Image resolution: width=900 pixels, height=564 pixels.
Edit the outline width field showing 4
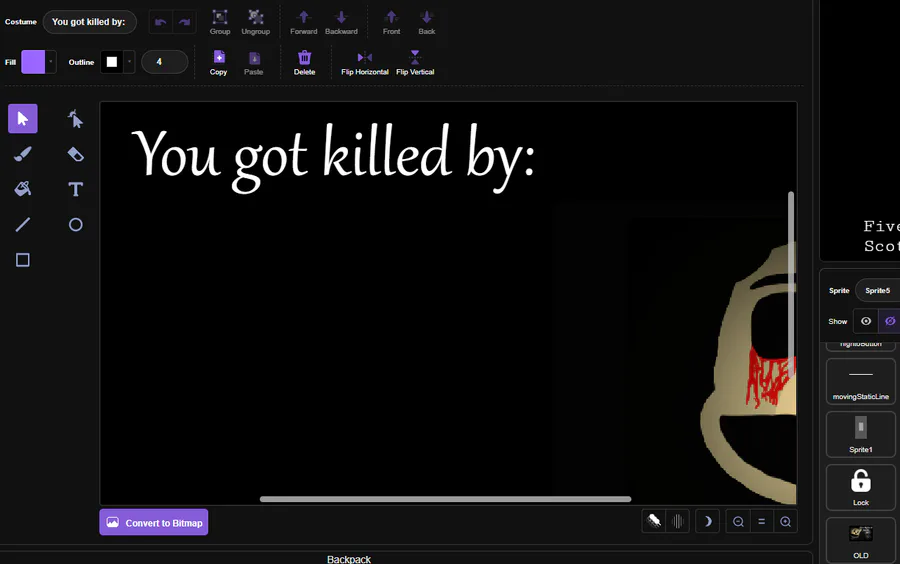tap(164, 62)
